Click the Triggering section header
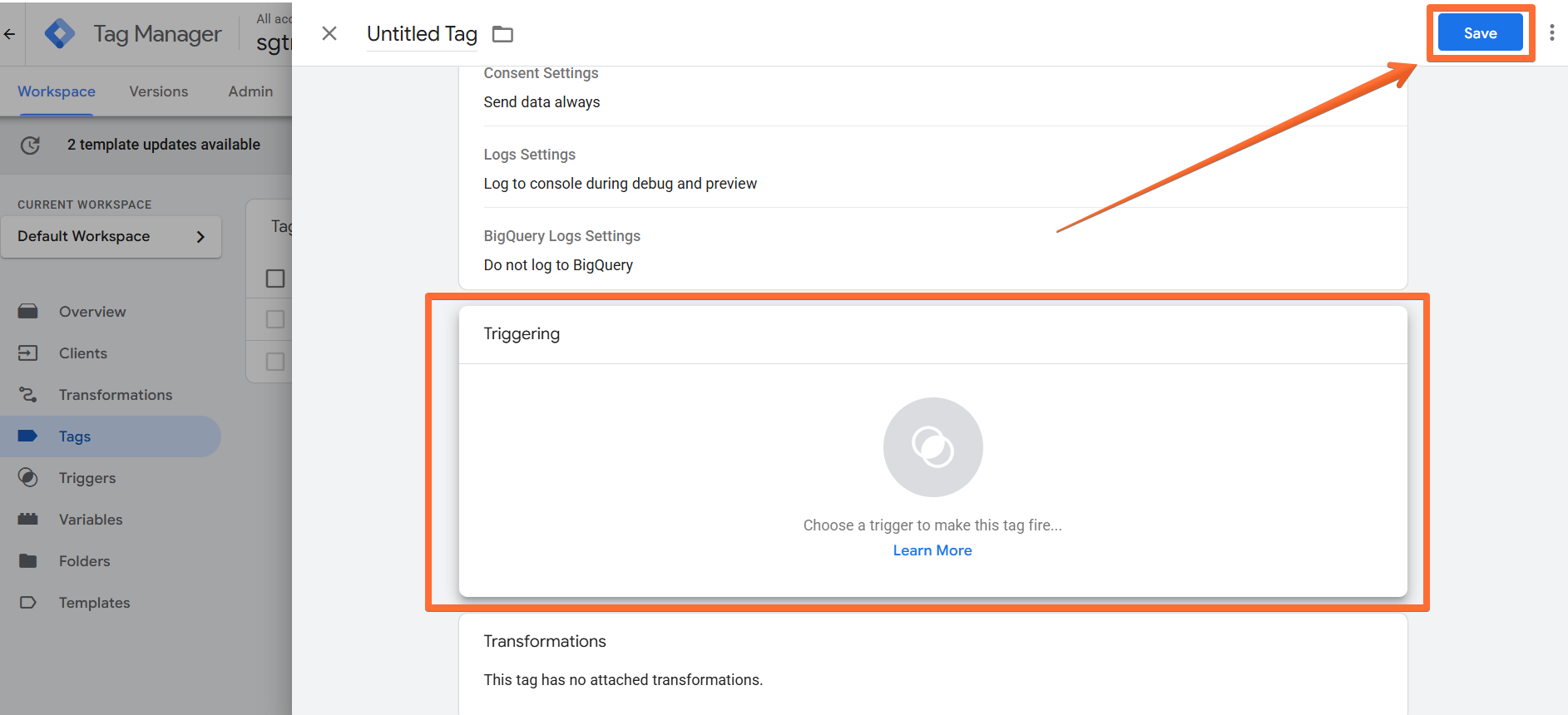The width and height of the screenshot is (1568, 715). pyautogui.click(x=522, y=333)
